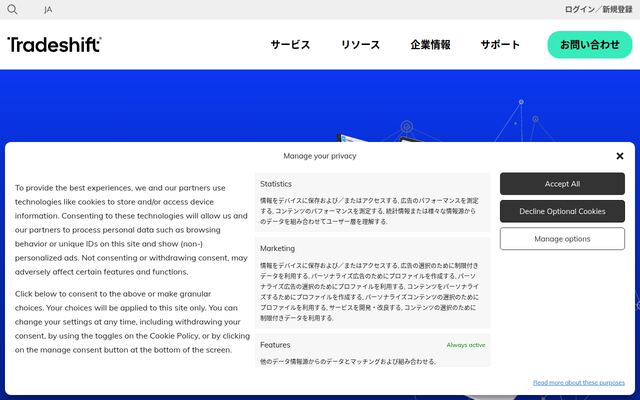Close the privacy dialog with X
Screen dimensions: 640x400
pos(620,156)
